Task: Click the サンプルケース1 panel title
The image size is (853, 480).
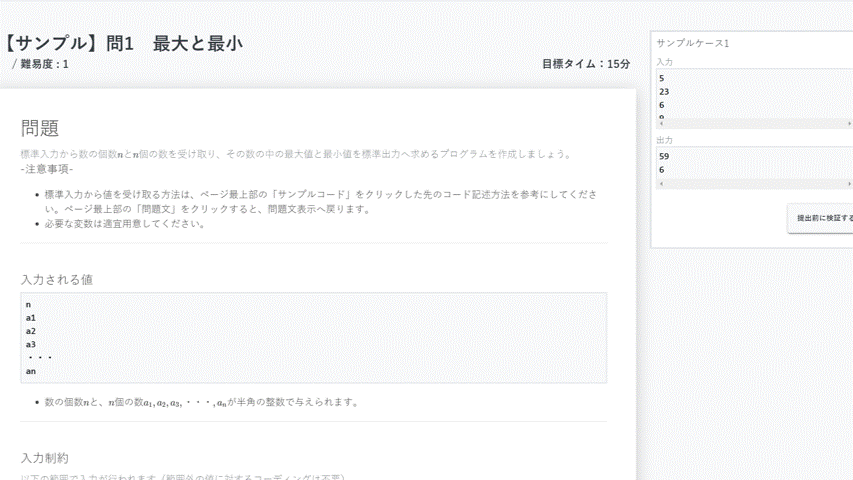Action: coord(692,43)
